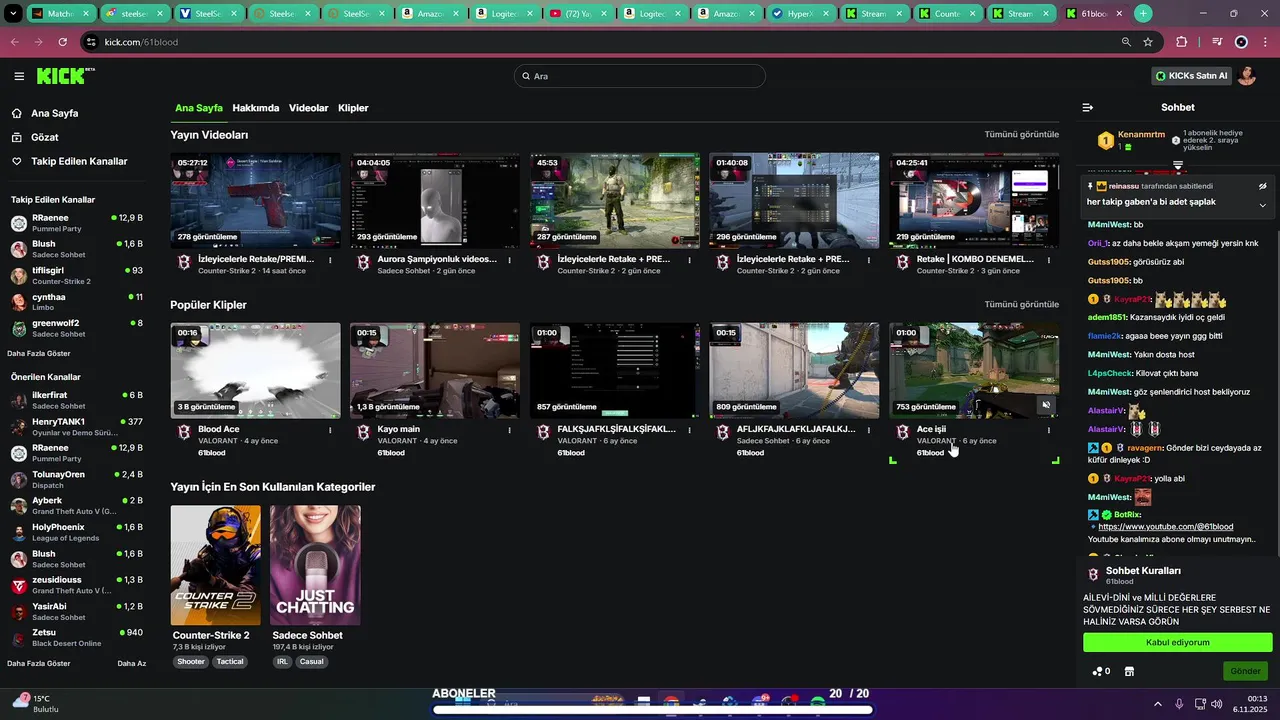Click 61blood avatar beside Kayo main clip

(x=363, y=432)
